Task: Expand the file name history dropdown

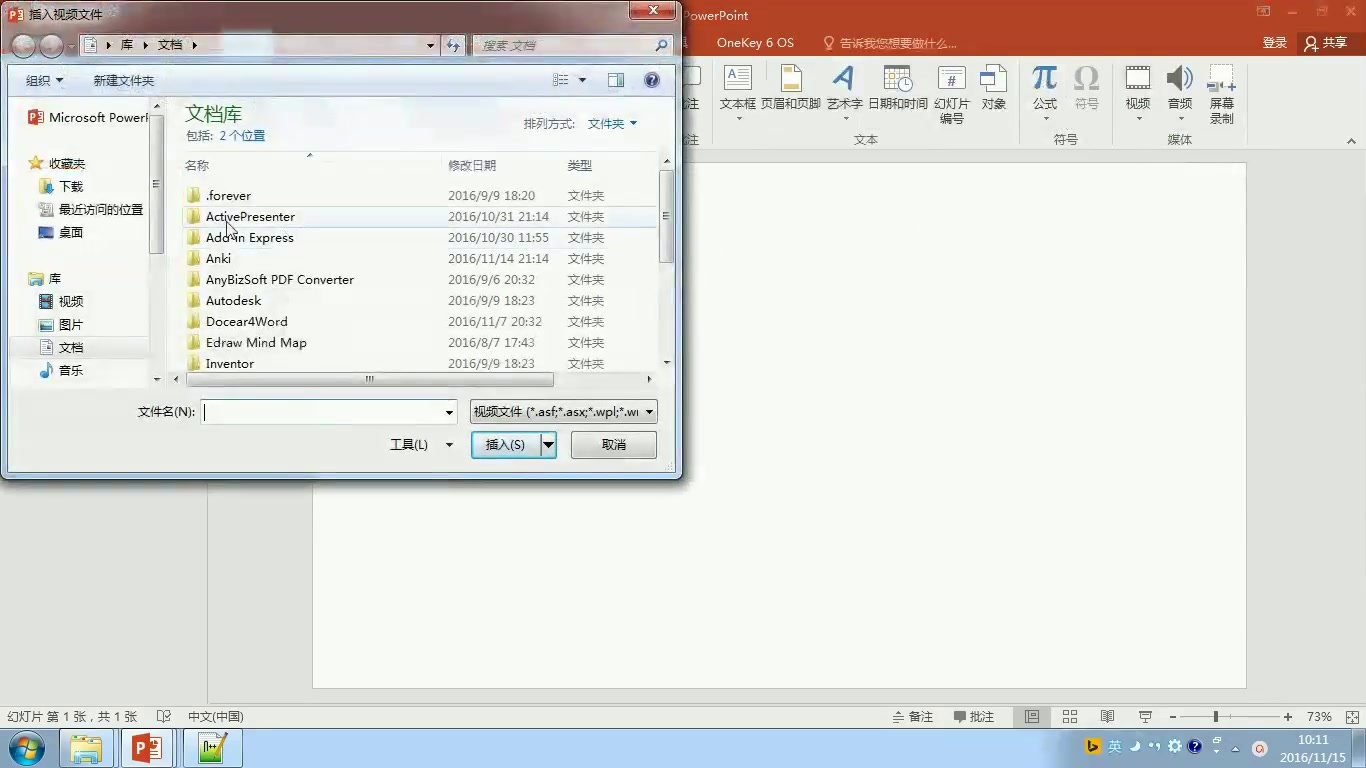Action: click(449, 412)
